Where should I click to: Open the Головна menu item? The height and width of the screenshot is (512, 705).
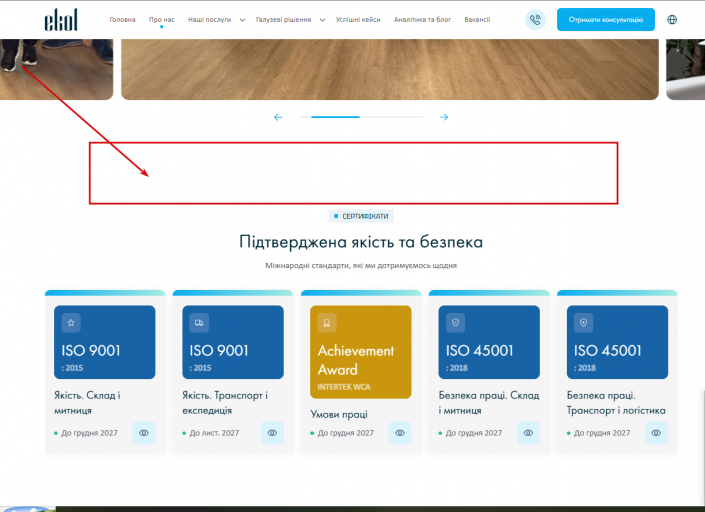(122, 20)
